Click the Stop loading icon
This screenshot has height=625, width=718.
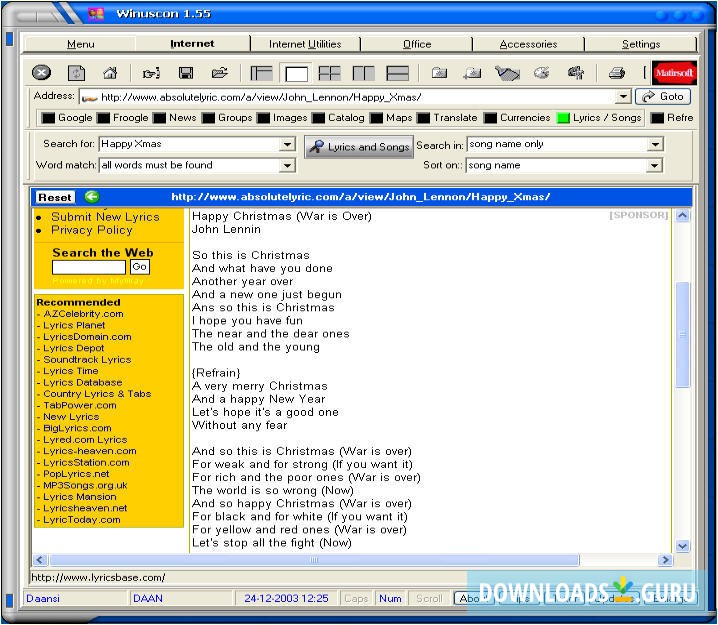coord(41,73)
